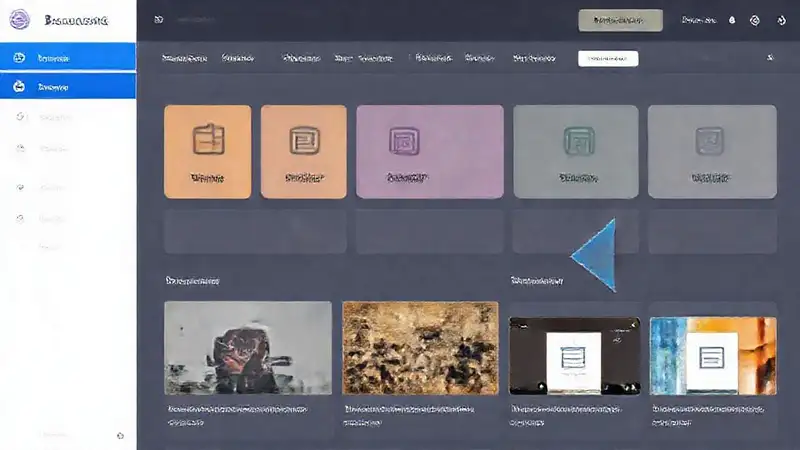Select the lower blue highlighted sidebar item's icon
The width and height of the screenshot is (800, 450).
click(19, 87)
